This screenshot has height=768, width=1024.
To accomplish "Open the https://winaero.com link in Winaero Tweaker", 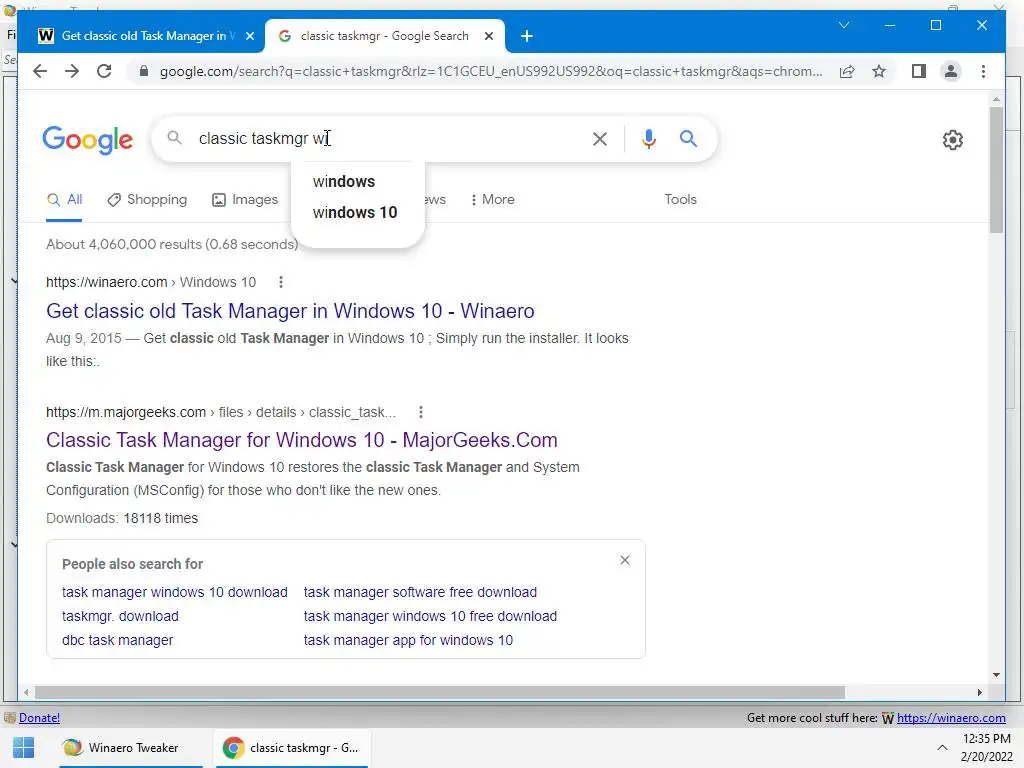I will point(951,718).
